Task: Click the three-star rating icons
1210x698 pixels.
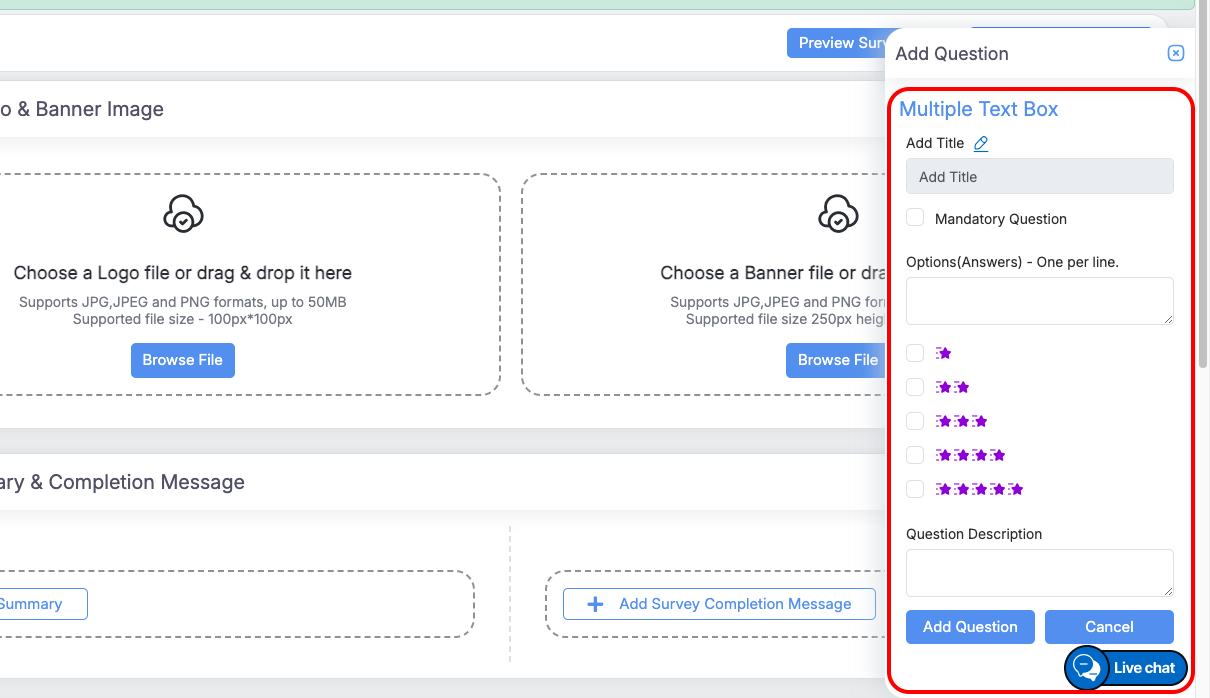Action: click(961, 421)
